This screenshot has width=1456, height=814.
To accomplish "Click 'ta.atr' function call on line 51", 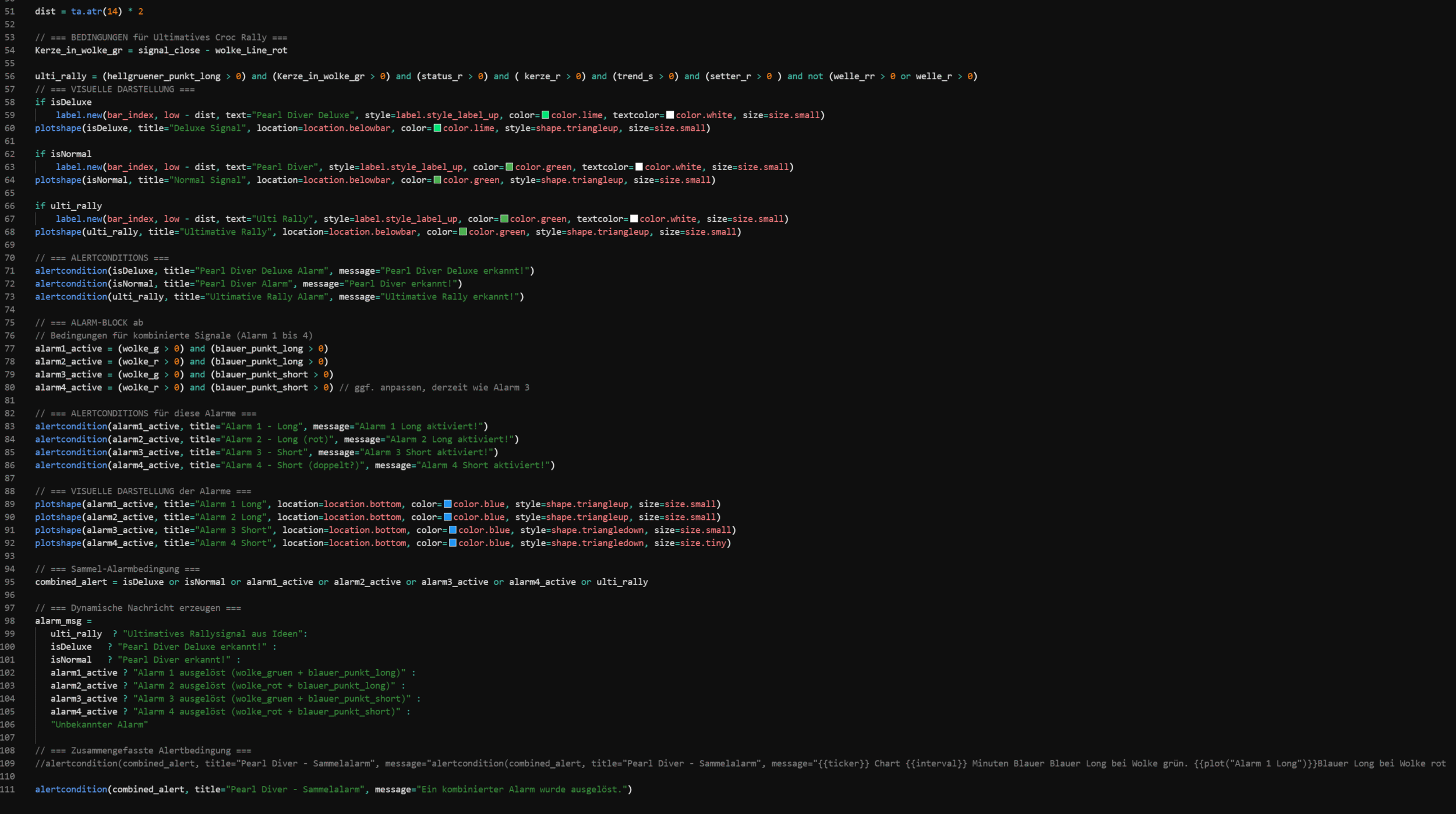I will (x=86, y=12).
